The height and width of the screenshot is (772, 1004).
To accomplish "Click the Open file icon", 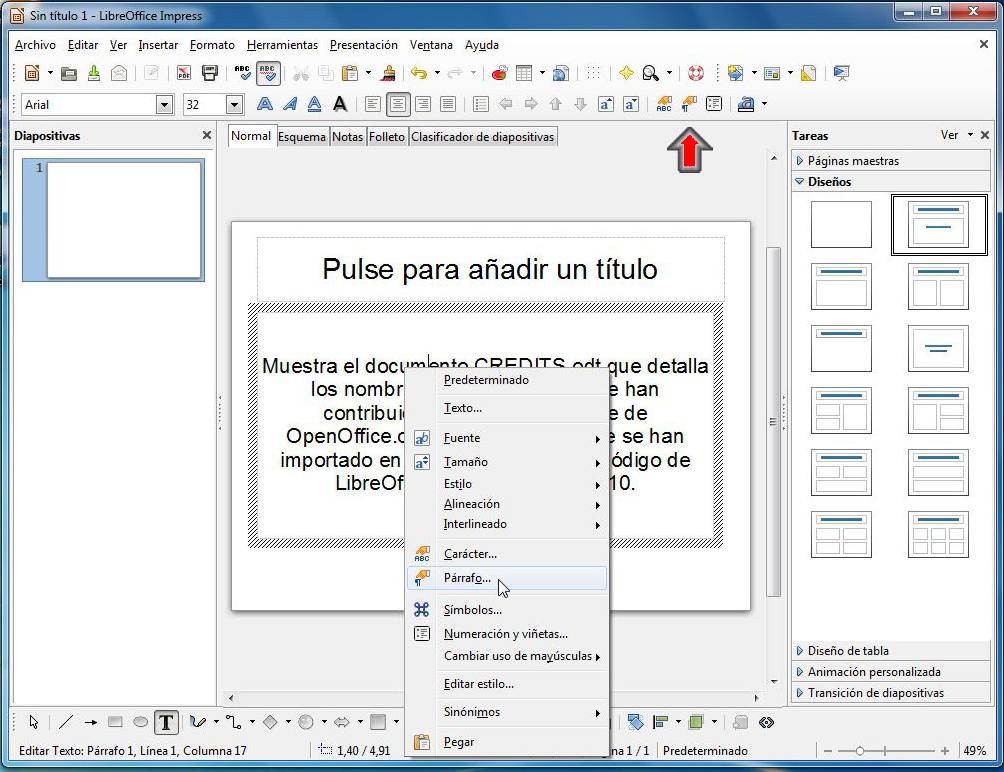I will 69,73.
